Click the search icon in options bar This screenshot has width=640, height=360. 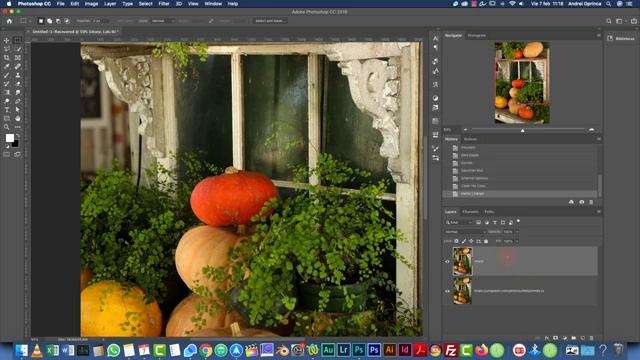click(609, 21)
